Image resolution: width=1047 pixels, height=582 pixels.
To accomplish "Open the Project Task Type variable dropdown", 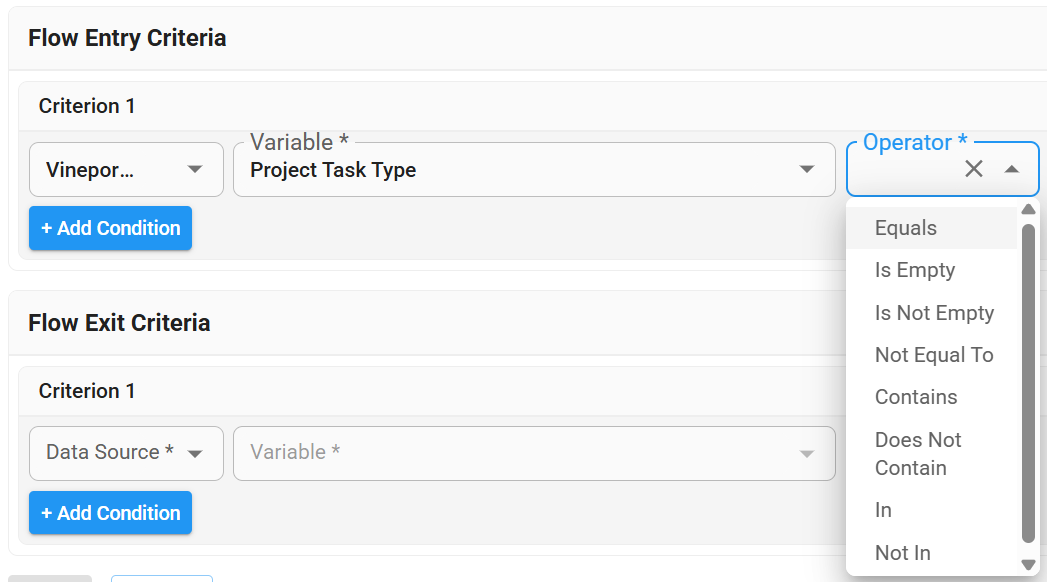I will click(x=534, y=170).
